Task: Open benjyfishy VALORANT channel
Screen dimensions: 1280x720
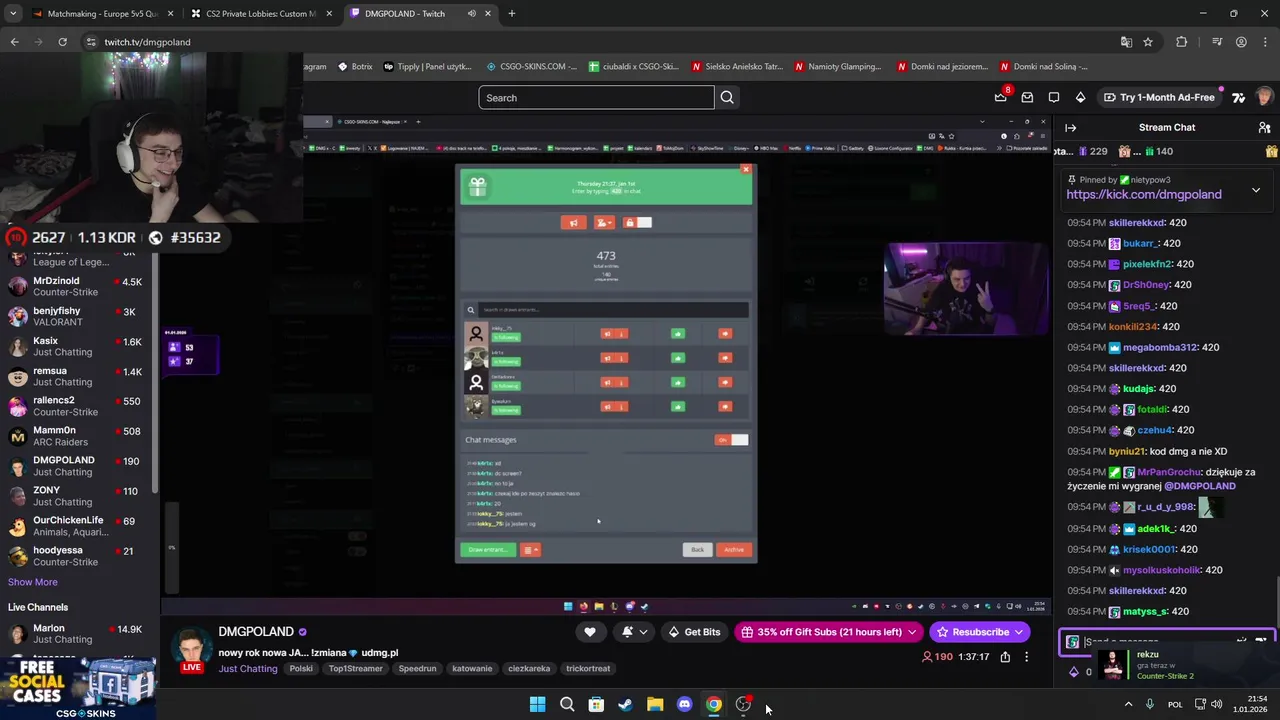Action: (79, 316)
